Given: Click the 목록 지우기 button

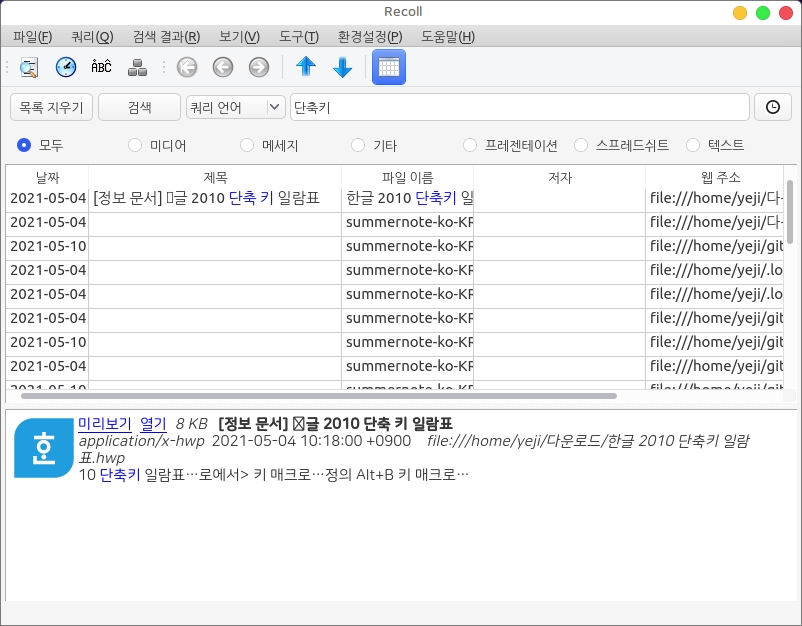Looking at the screenshot, I should click(x=51, y=107).
